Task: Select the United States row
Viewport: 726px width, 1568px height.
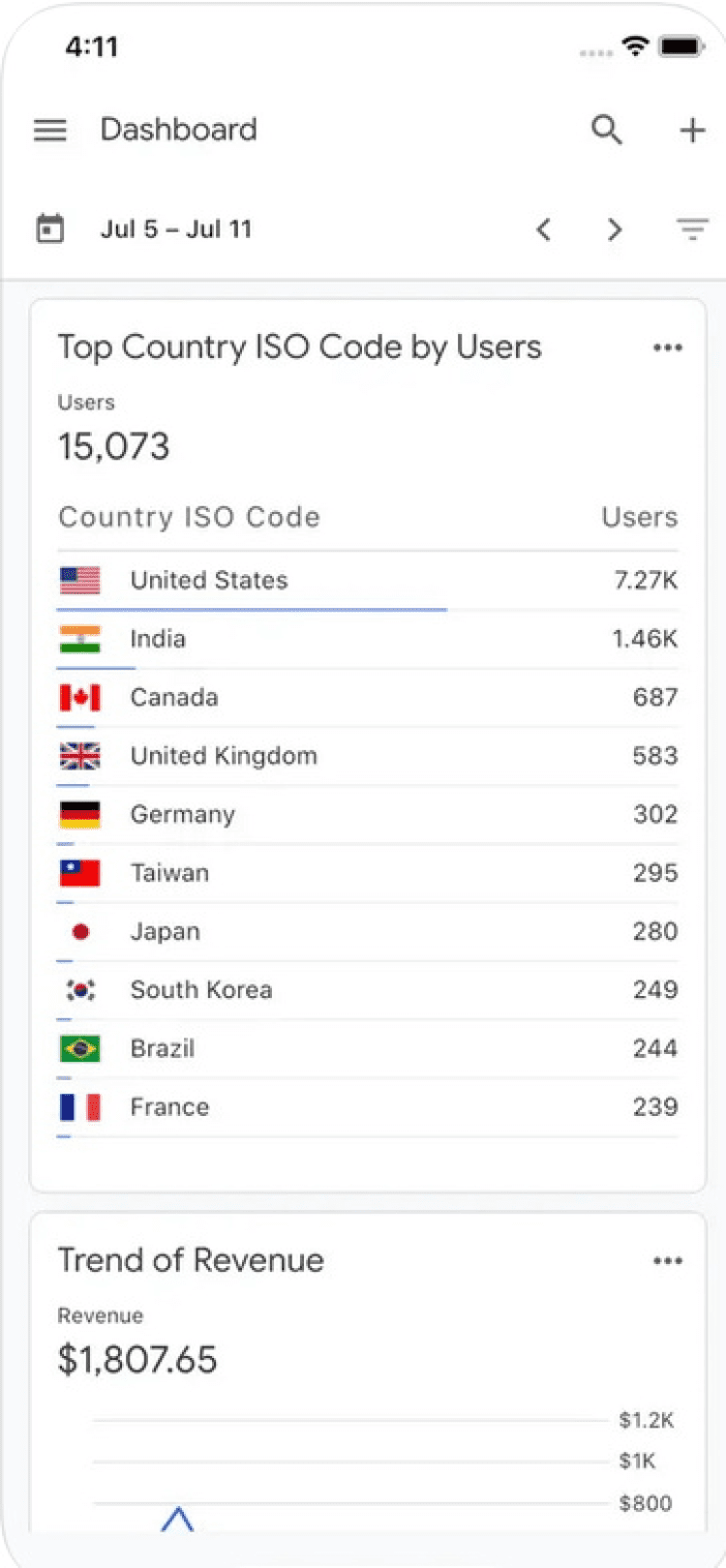Action: tap(368, 580)
